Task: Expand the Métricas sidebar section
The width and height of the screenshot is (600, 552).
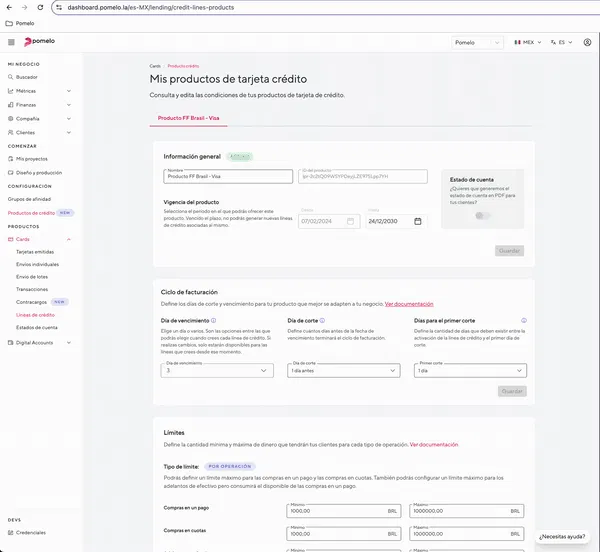Action: click(x=69, y=91)
